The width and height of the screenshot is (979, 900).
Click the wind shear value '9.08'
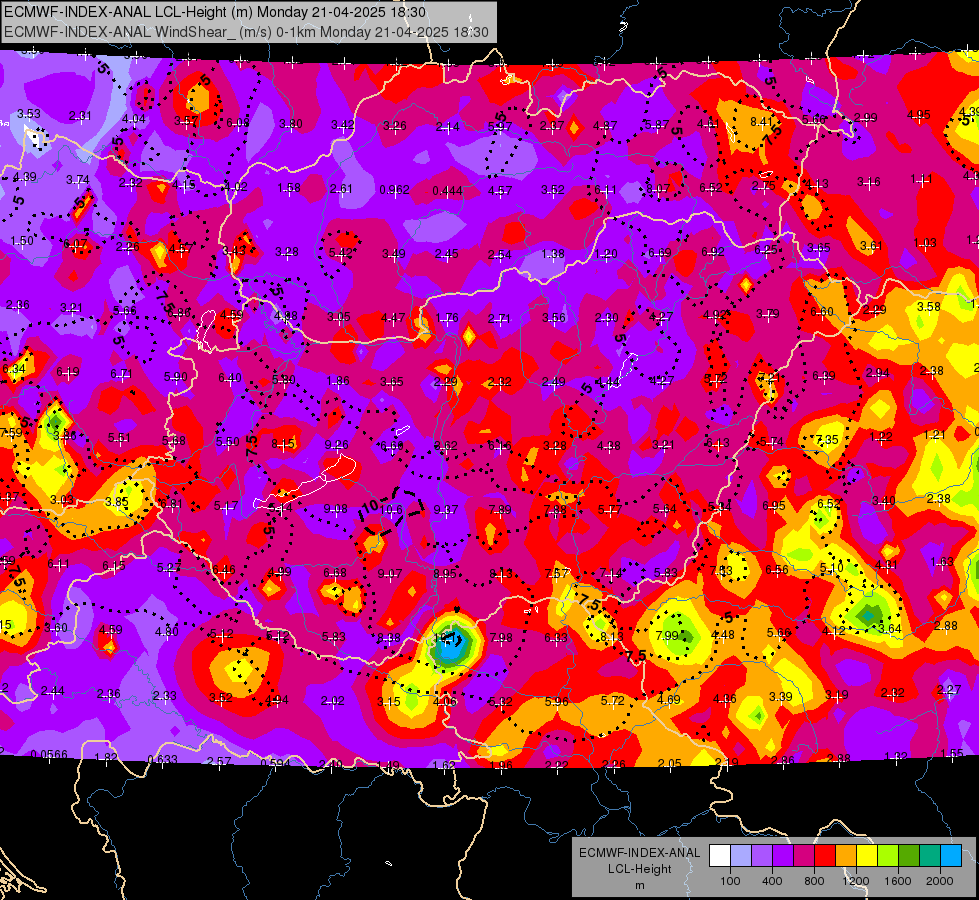(x=335, y=509)
